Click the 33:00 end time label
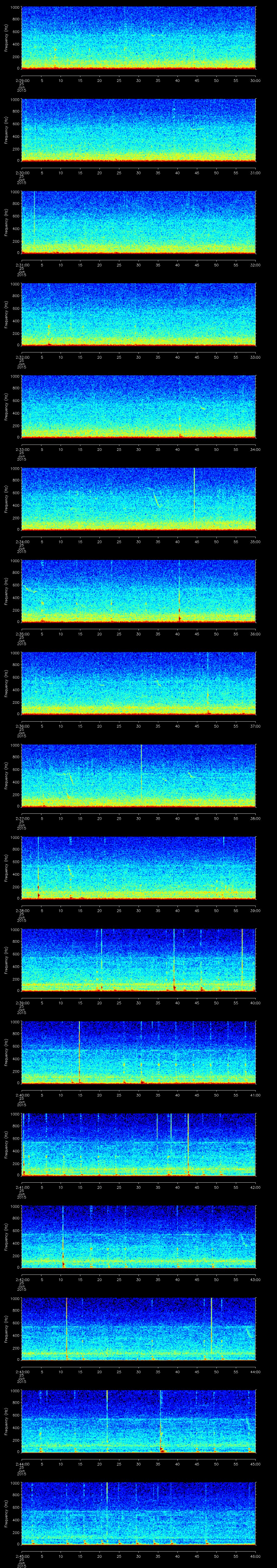 (x=255, y=357)
